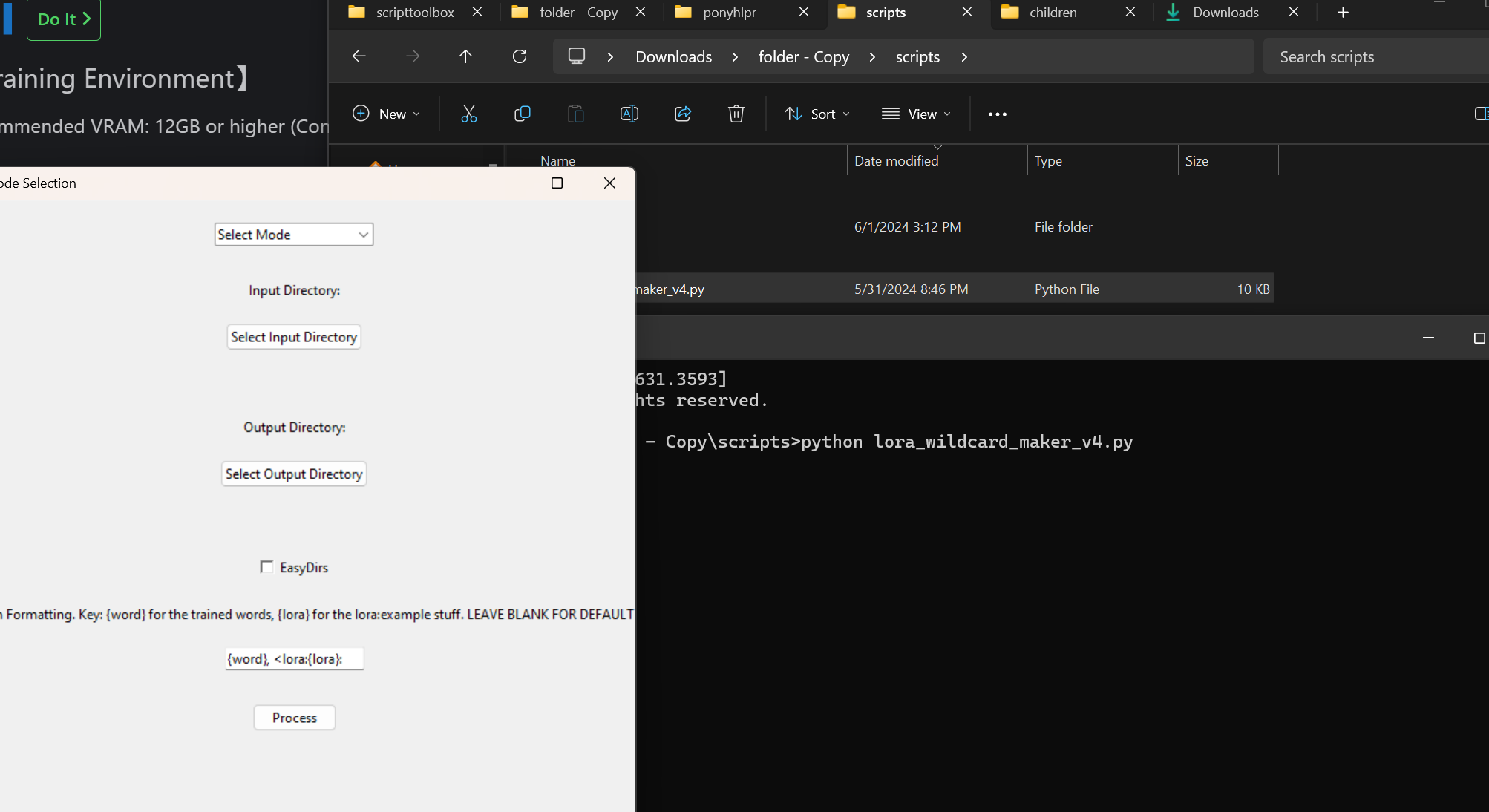Click the Copy icon in toolbar

[522, 114]
